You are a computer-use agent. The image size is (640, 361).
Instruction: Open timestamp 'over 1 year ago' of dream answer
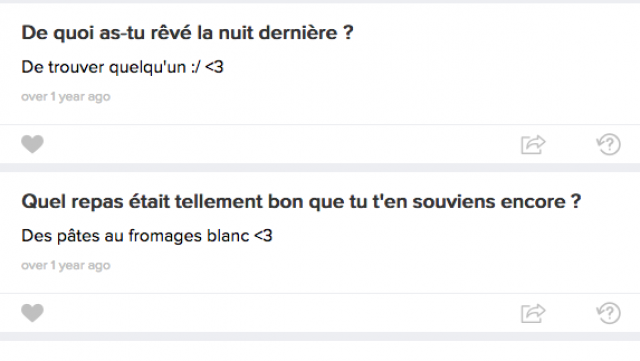tap(66, 97)
